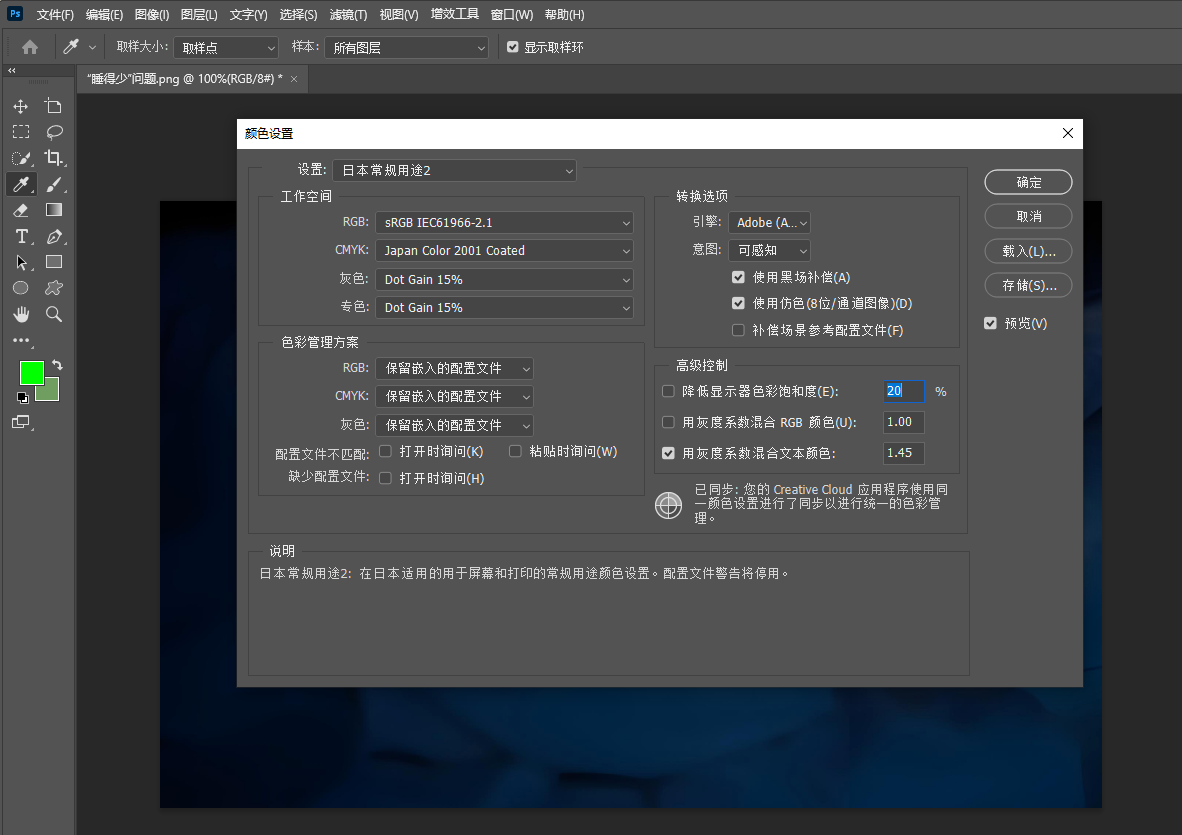Open the 专色 Dot Gain 15% dropdown

click(x=504, y=307)
